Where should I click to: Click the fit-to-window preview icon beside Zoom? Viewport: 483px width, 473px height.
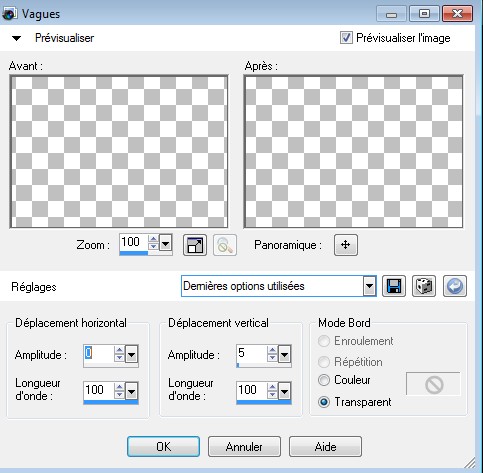[x=195, y=245]
